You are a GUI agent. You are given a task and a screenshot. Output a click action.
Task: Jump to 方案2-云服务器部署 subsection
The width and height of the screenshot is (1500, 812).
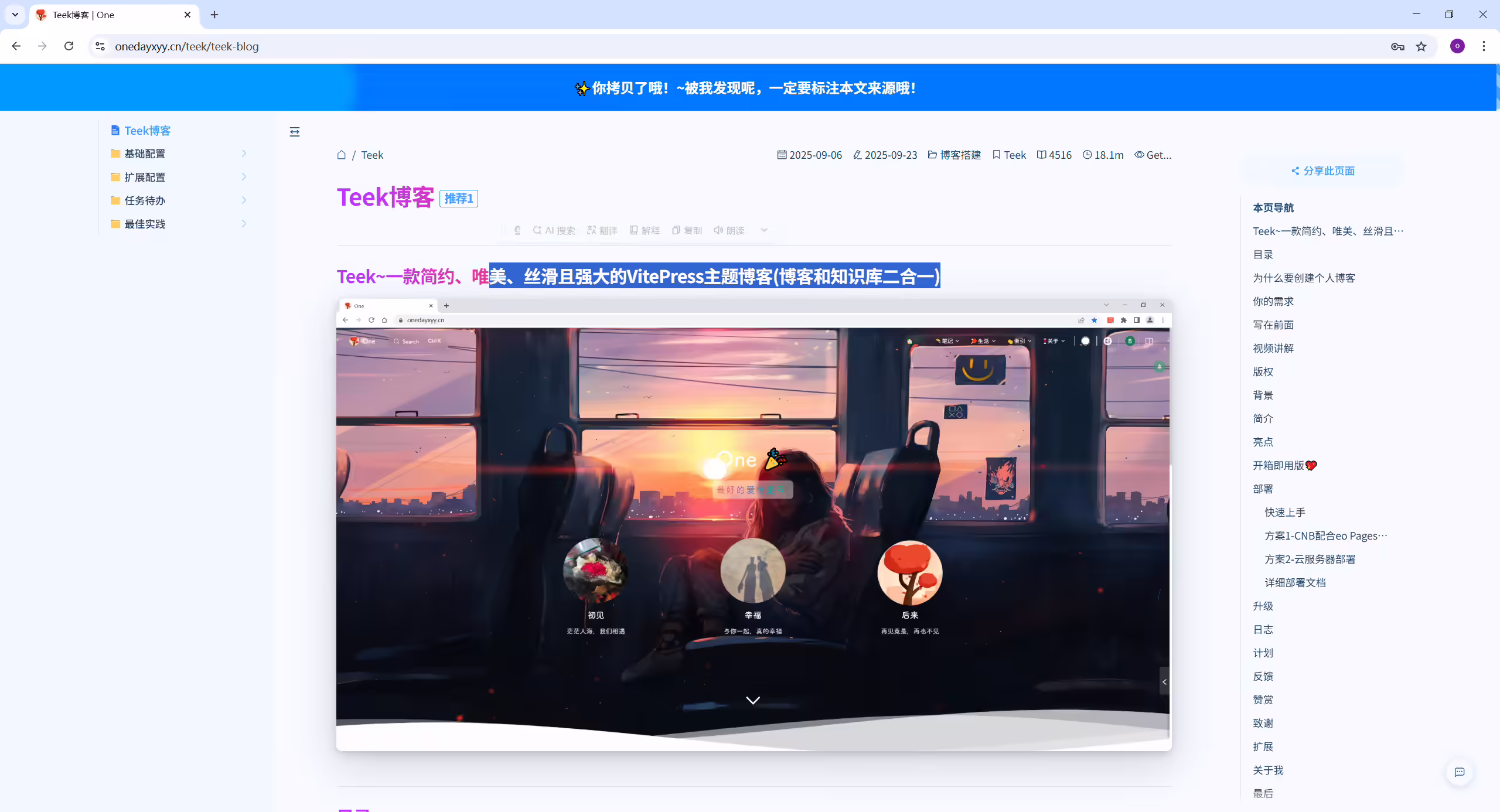1310,559
